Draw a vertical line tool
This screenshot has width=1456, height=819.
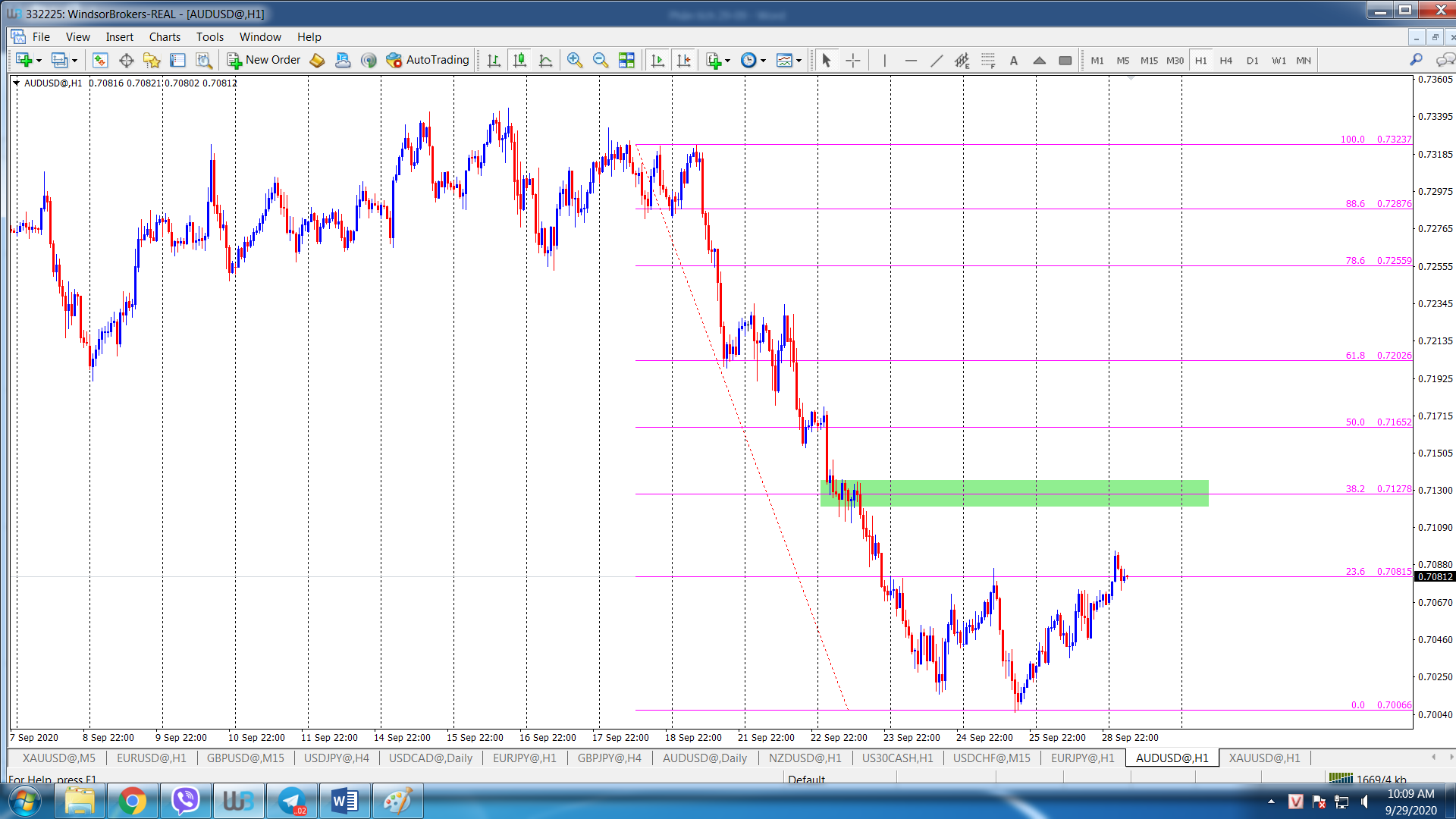pos(884,60)
